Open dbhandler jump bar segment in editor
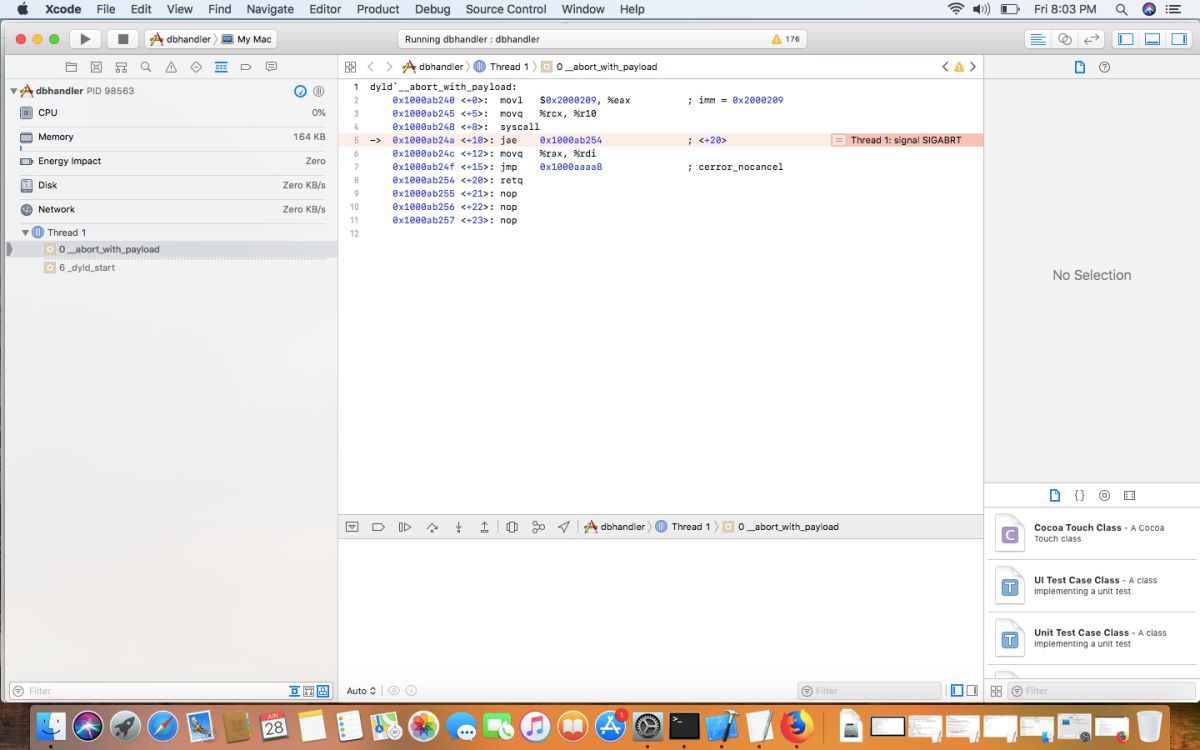The width and height of the screenshot is (1200, 750). coord(433,67)
